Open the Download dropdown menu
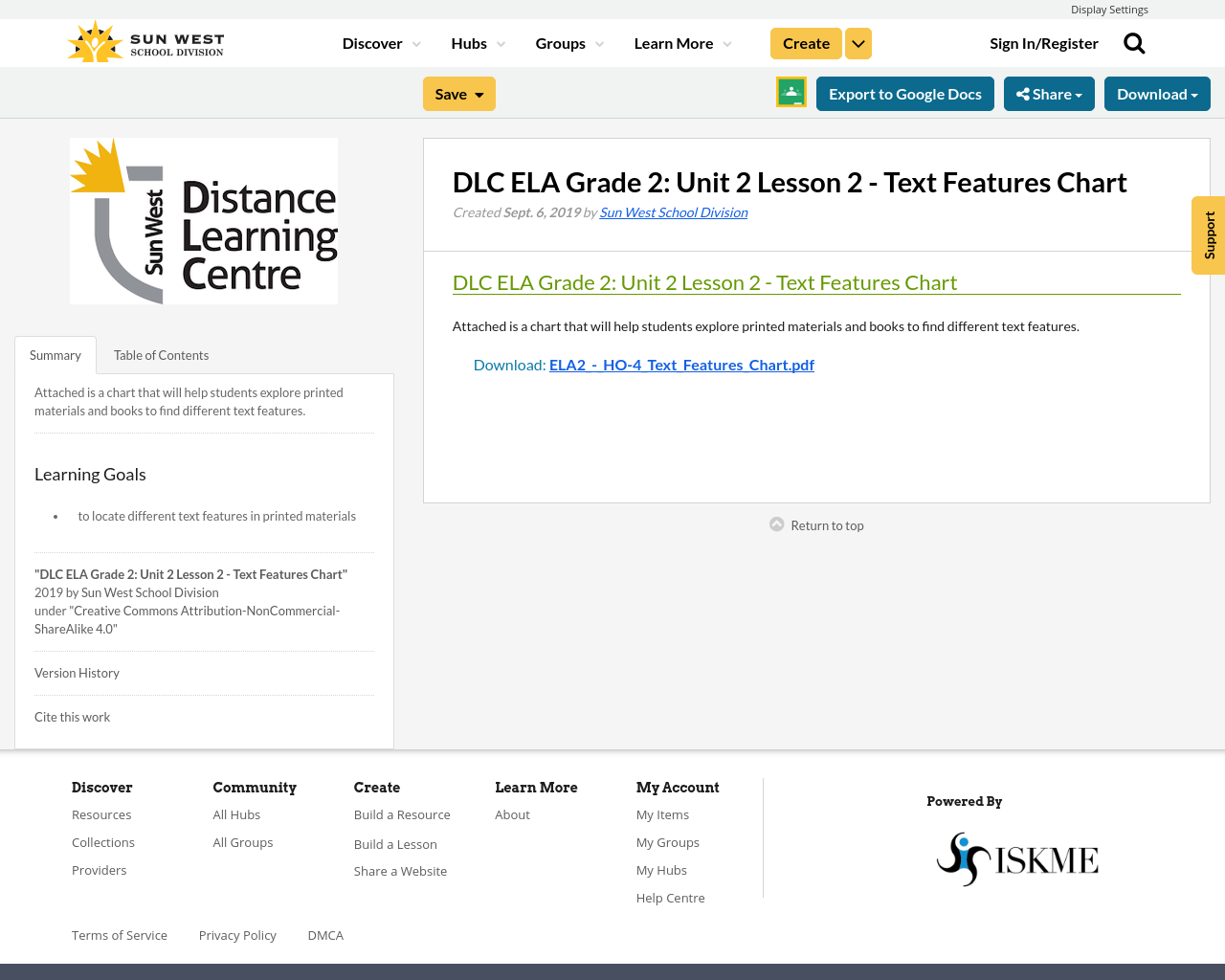The height and width of the screenshot is (980, 1225). coord(1157,93)
